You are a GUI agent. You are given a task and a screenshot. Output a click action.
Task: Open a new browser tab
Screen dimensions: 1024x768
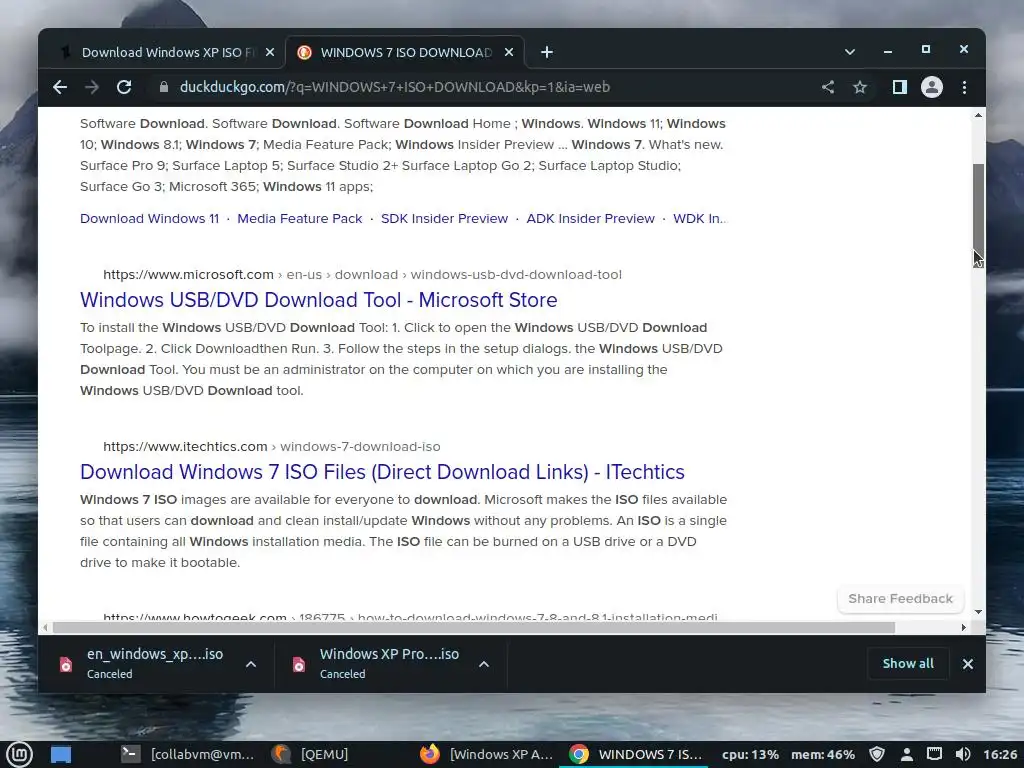click(547, 52)
